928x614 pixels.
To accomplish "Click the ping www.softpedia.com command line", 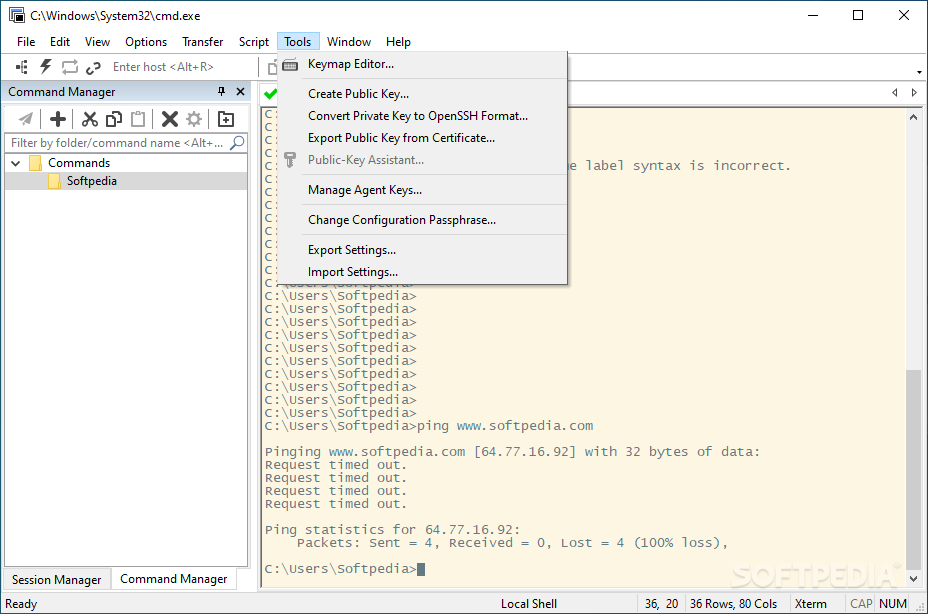I will [x=429, y=426].
